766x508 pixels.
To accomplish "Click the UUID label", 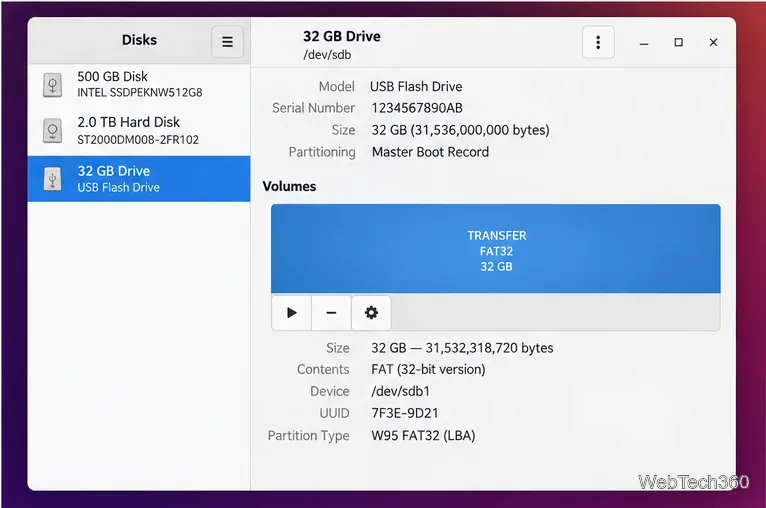I will pos(335,413).
